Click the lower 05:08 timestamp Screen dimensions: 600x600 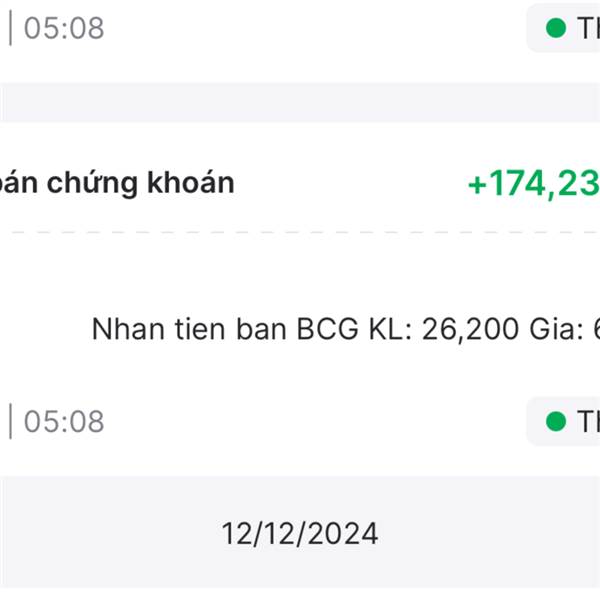[x=64, y=421]
